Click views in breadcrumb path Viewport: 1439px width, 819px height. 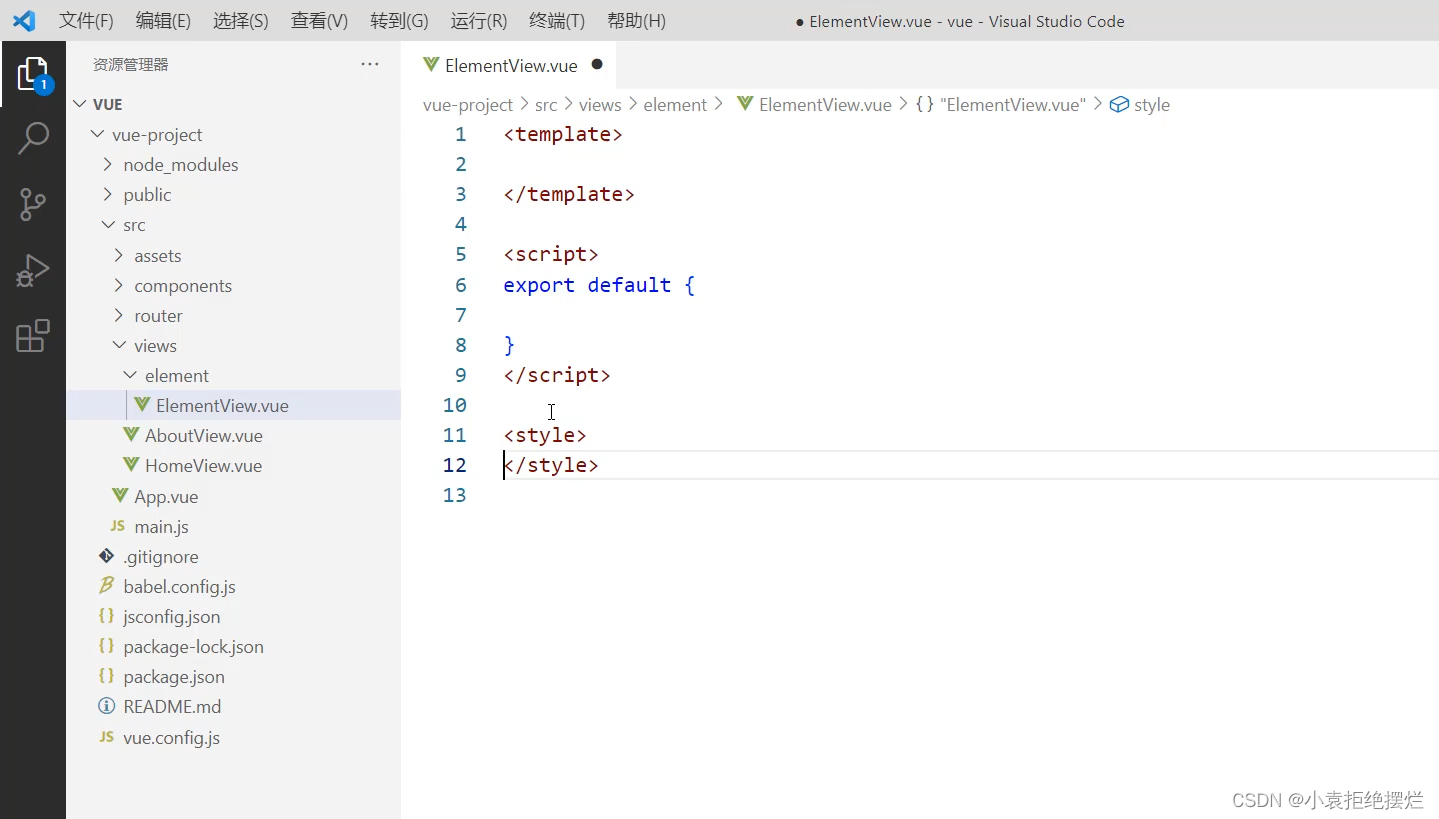(x=600, y=104)
